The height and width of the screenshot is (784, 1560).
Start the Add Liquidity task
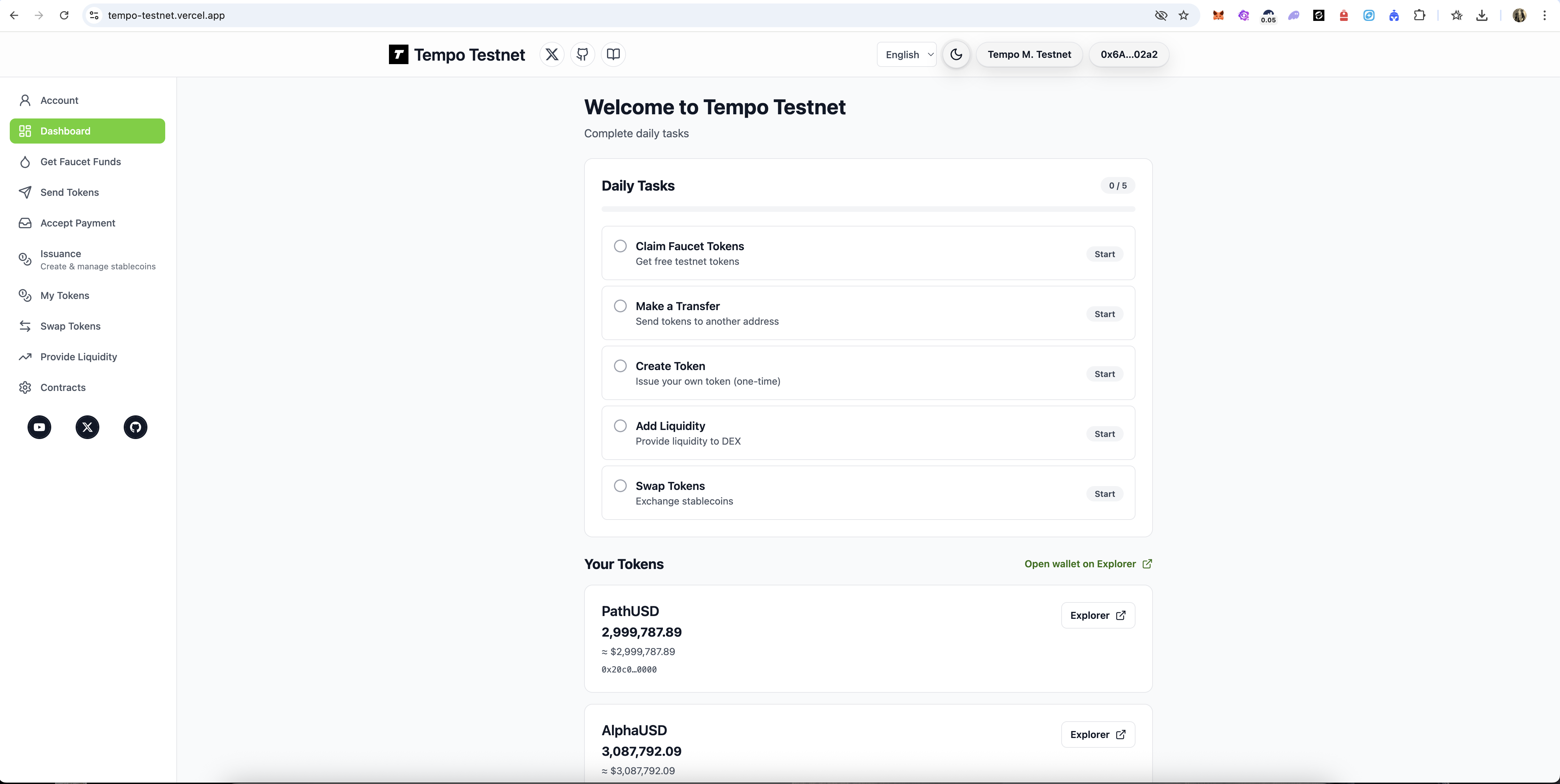[x=1104, y=434]
